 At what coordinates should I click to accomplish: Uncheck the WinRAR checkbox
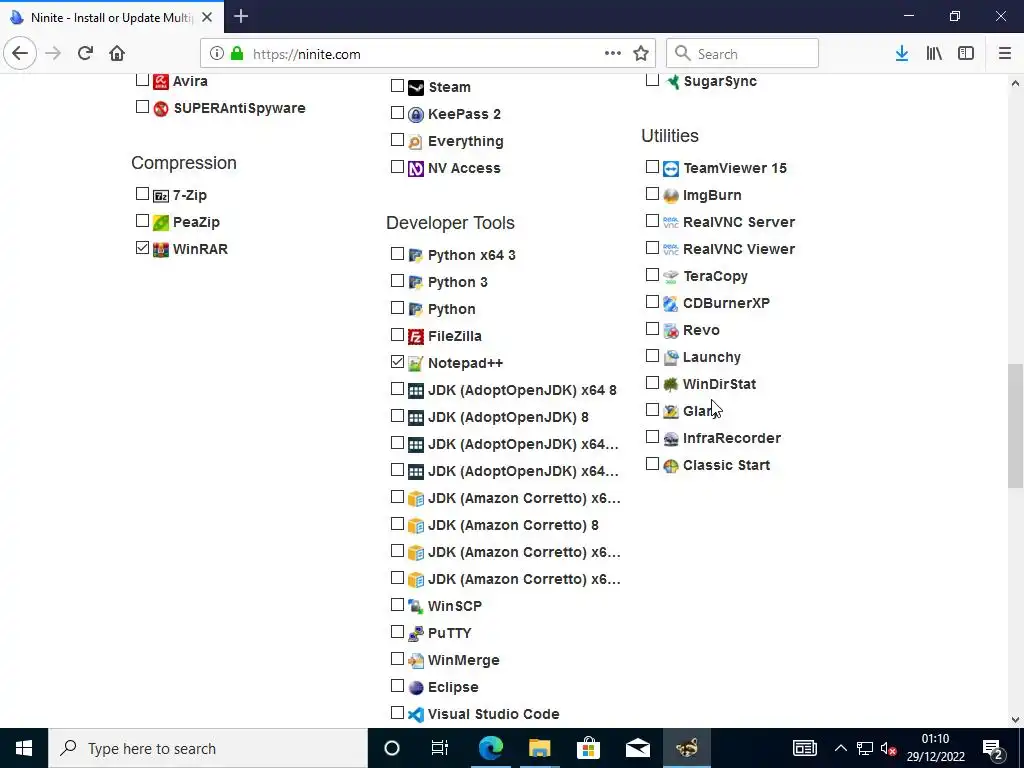click(x=142, y=248)
